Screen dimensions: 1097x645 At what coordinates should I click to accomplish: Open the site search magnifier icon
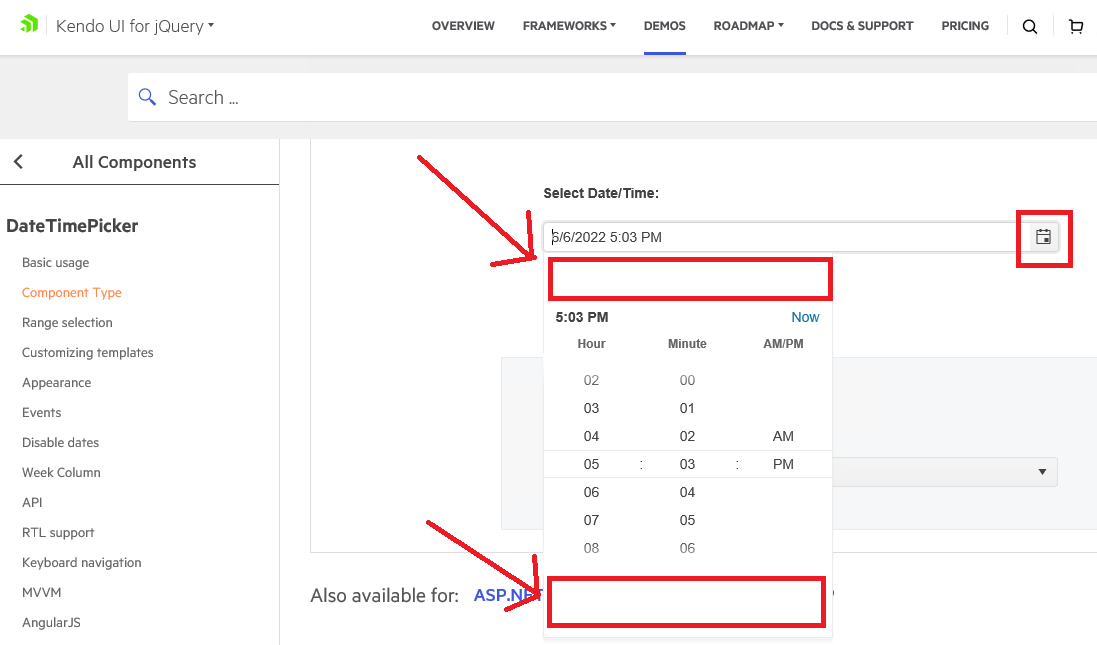tap(1029, 27)
